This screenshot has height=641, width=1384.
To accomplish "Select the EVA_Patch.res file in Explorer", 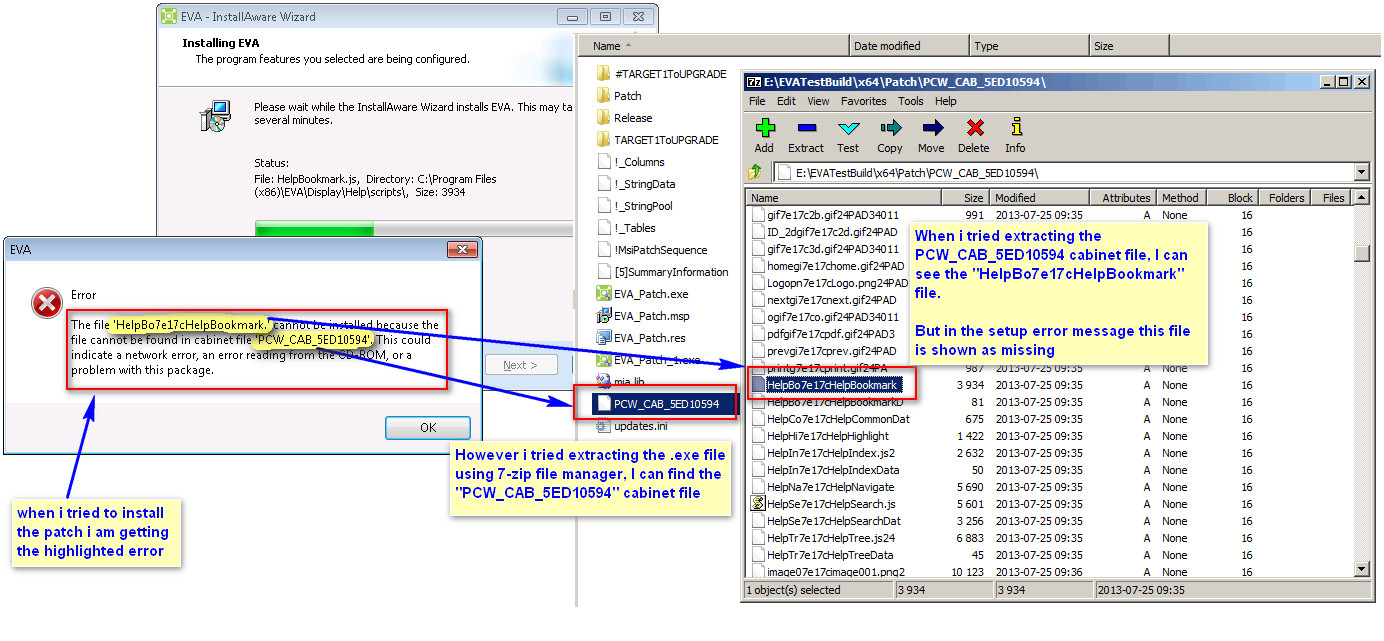I will coord(649,338).
